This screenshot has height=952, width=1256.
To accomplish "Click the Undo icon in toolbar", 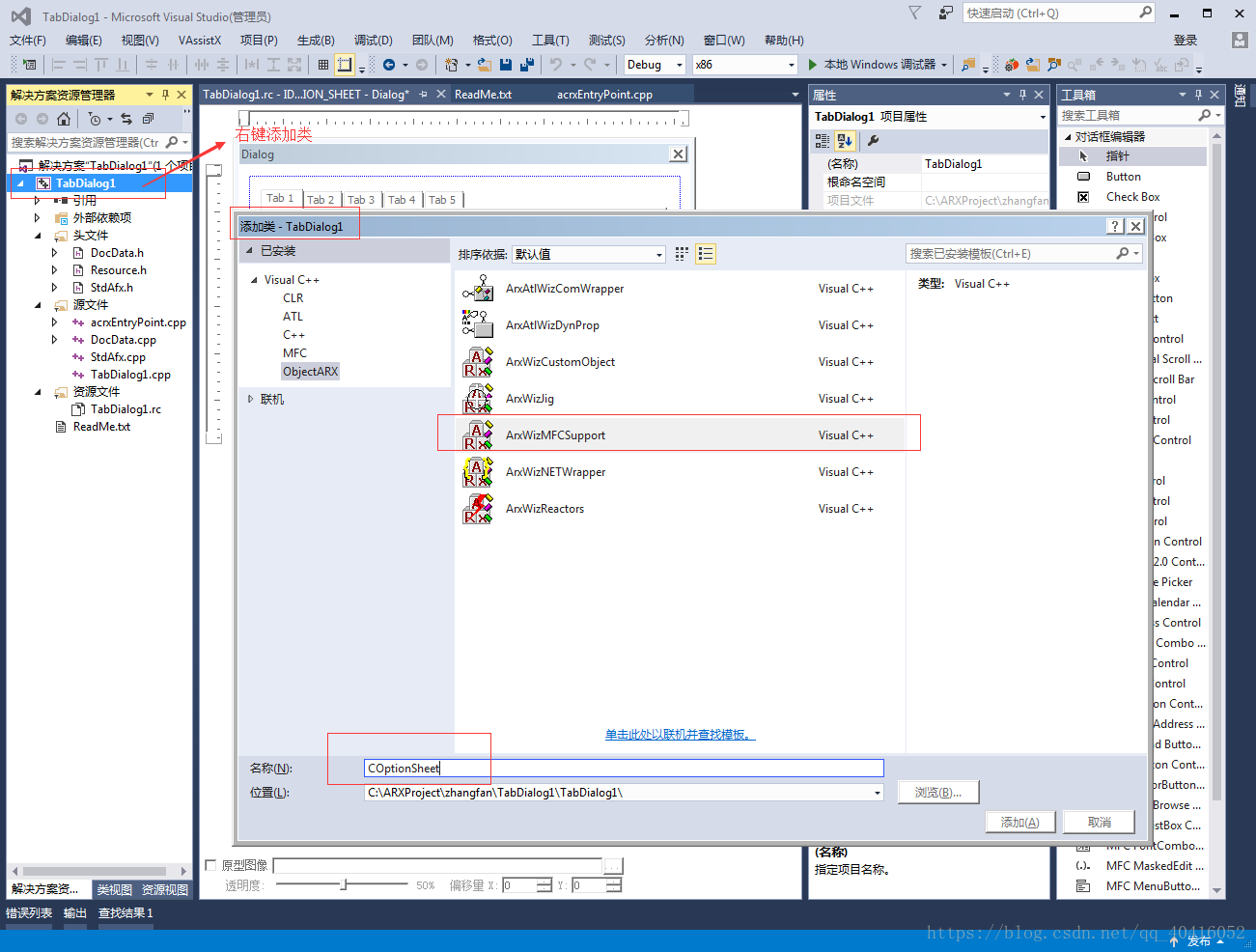I will (556, 65).
